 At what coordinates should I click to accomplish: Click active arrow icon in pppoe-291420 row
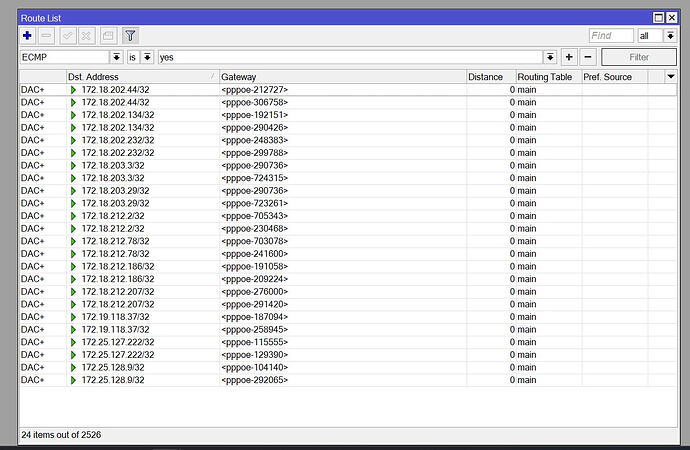(x=73, y=304)
